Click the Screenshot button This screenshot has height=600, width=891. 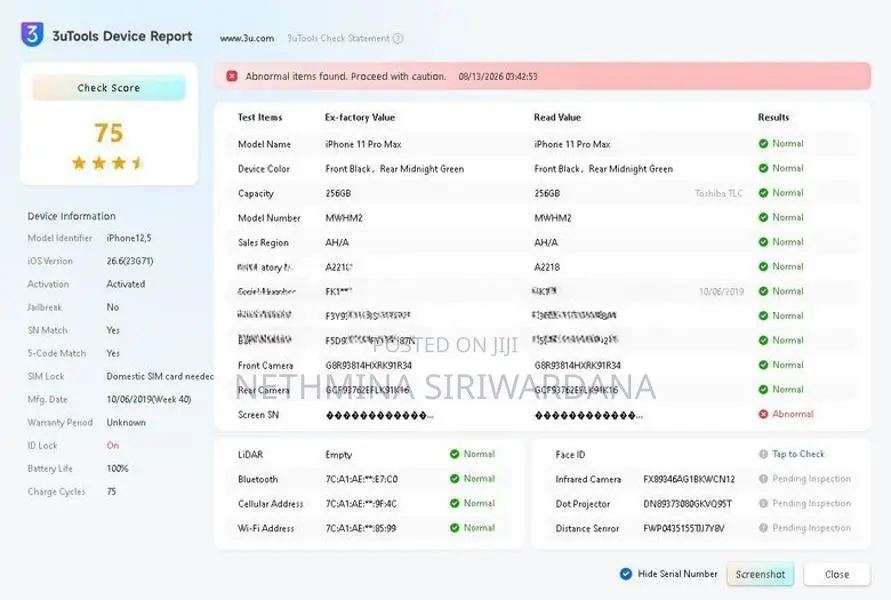760,574
